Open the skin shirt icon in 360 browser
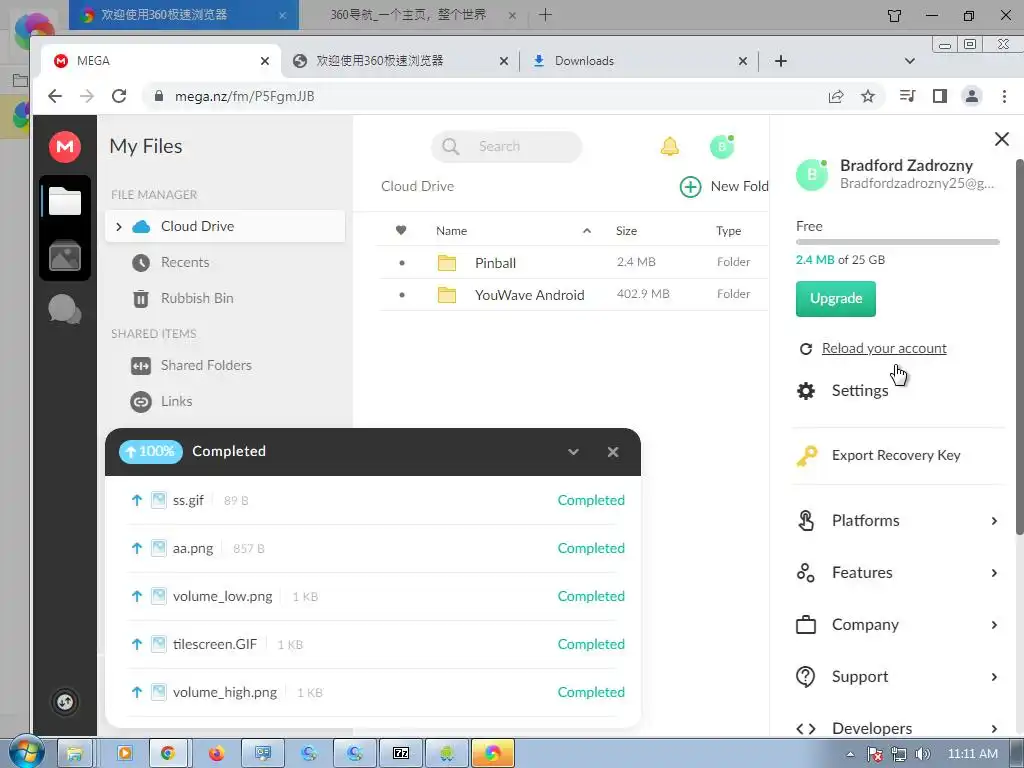 pyautogui.click(x=895, y=15)
